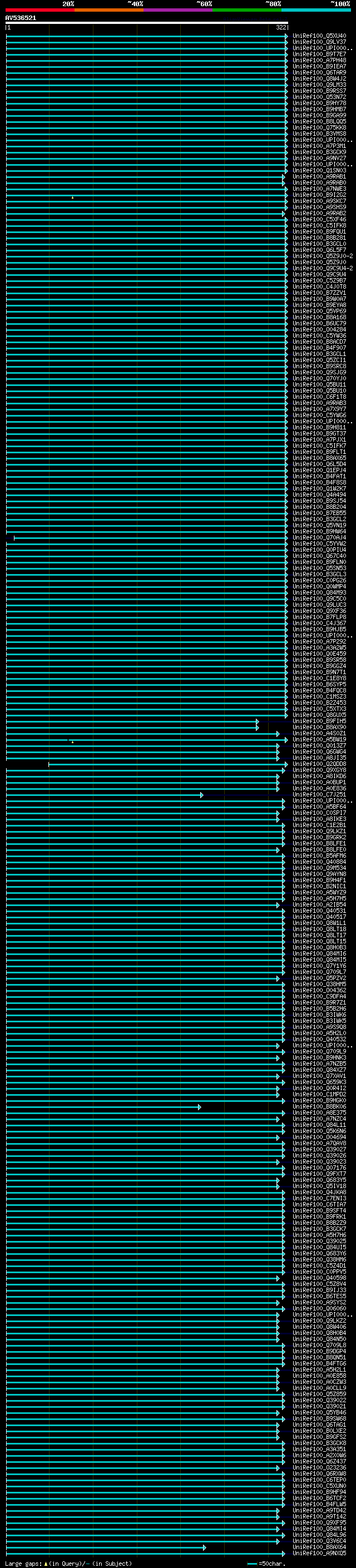356x1568 pixels.
Task: Select label UniRef100_Q709L8
Action: (319, 1344)
